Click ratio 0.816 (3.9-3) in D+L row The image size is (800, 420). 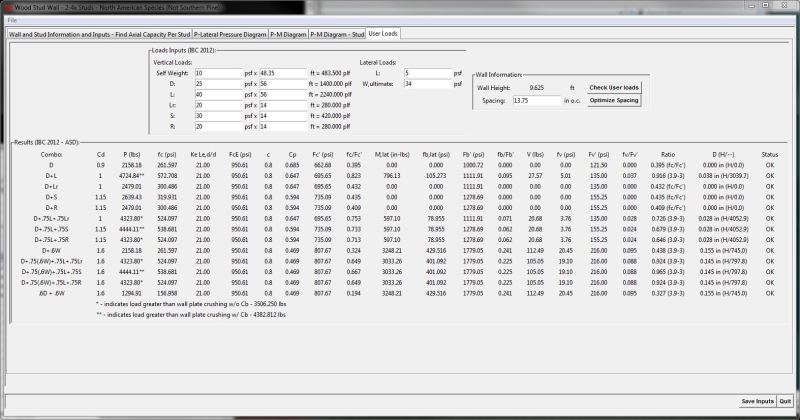click(668, 176)
